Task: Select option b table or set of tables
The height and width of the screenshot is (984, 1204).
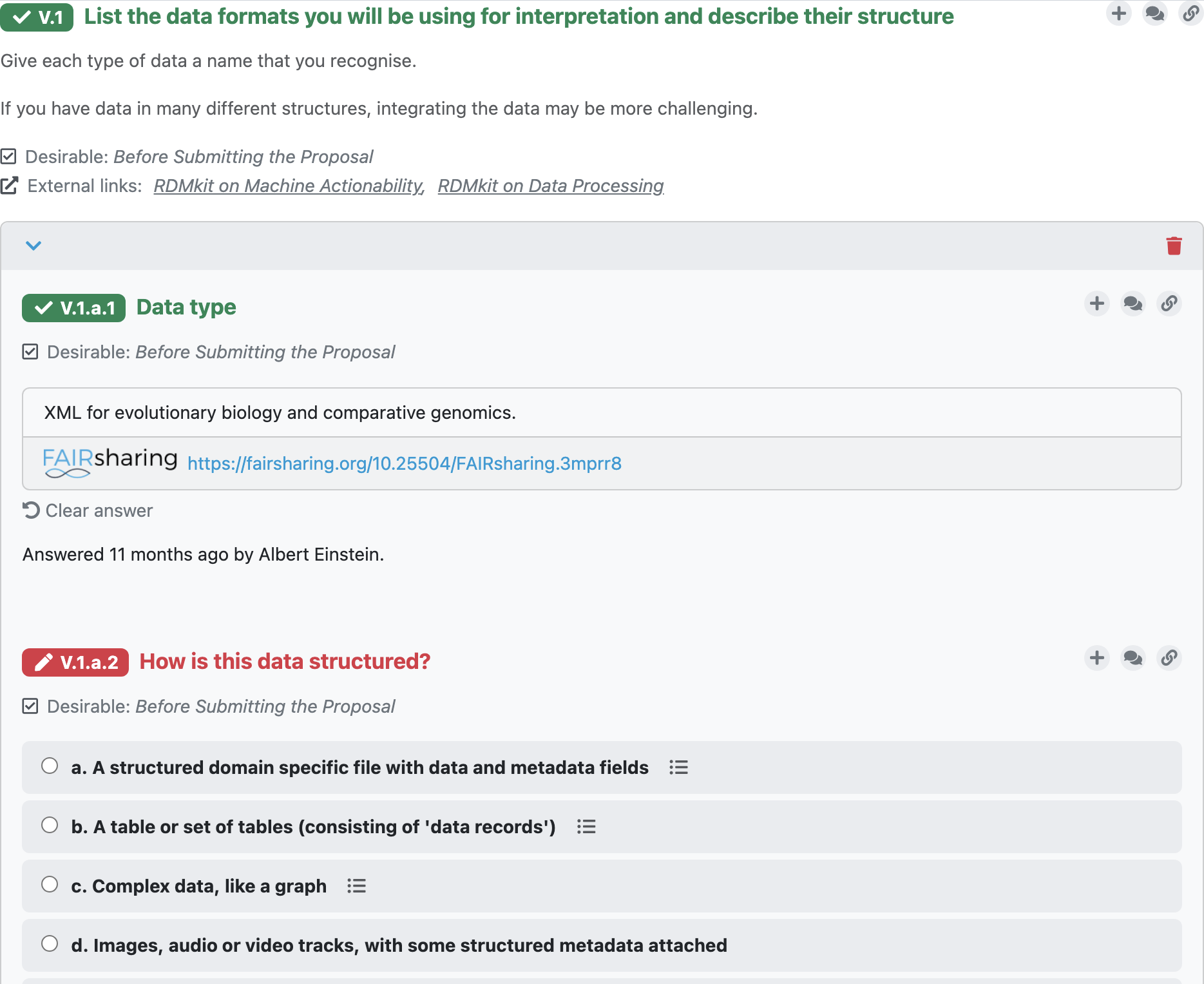Action: pyautogui.click(x=50, y=825)
